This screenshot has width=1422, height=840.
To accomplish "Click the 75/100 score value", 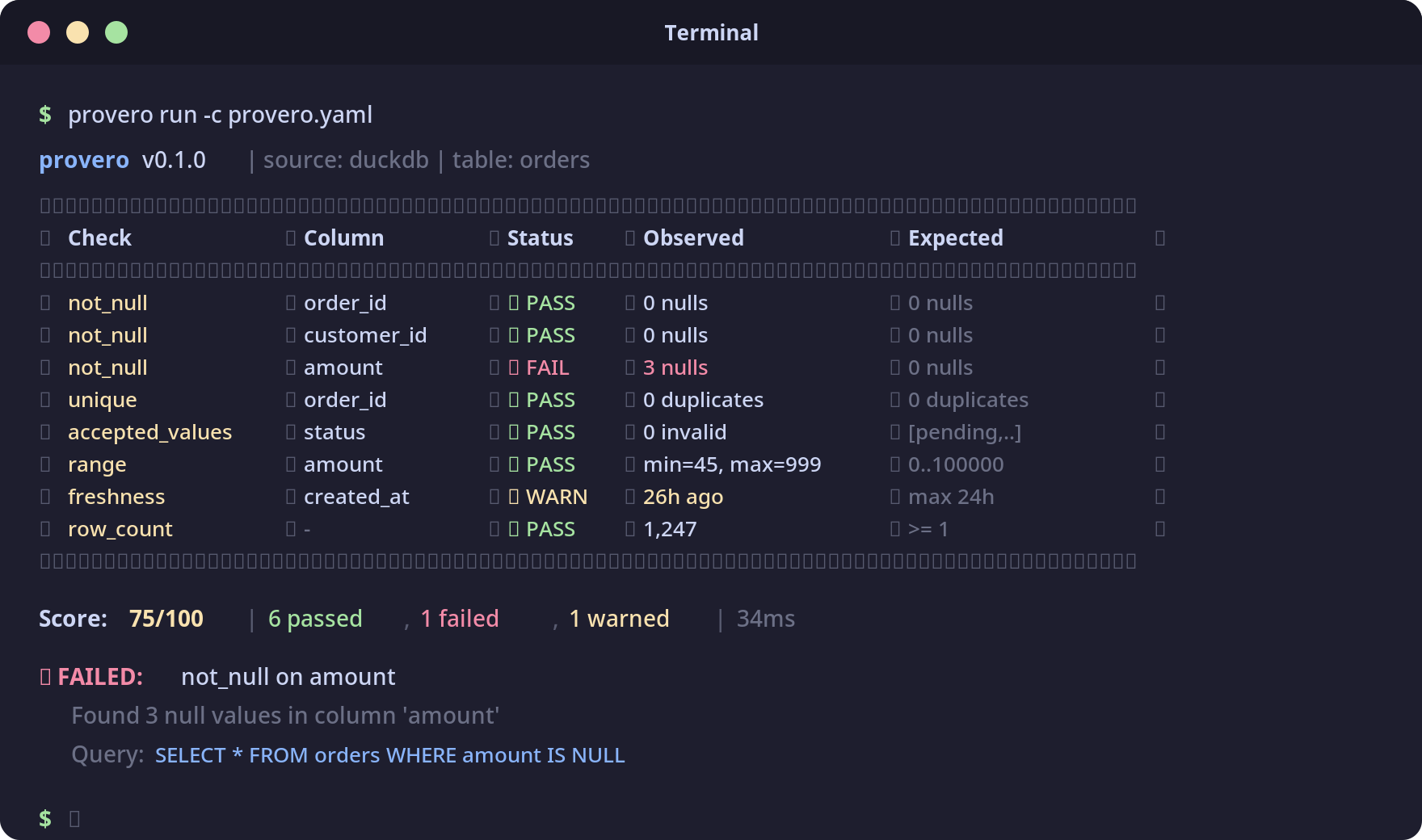I will [x=166, y=619].
